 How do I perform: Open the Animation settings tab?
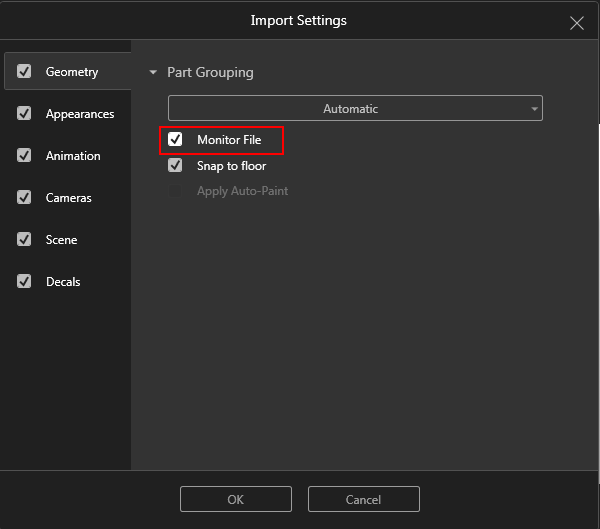[x=73, y=156]
